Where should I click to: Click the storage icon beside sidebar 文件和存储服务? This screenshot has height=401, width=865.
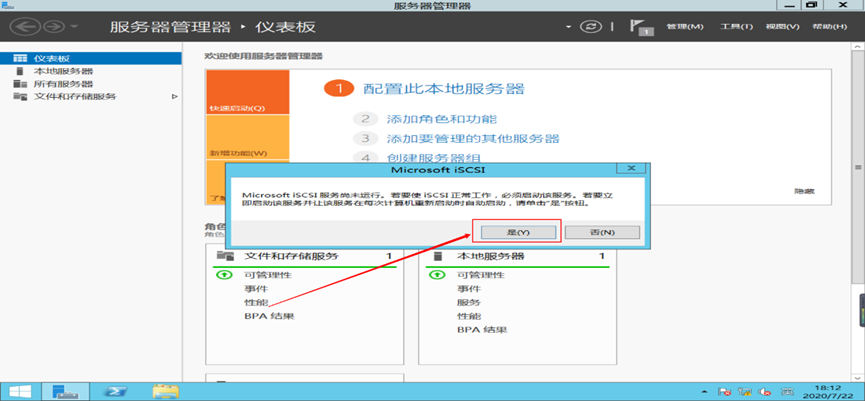(x=20, y=97)
